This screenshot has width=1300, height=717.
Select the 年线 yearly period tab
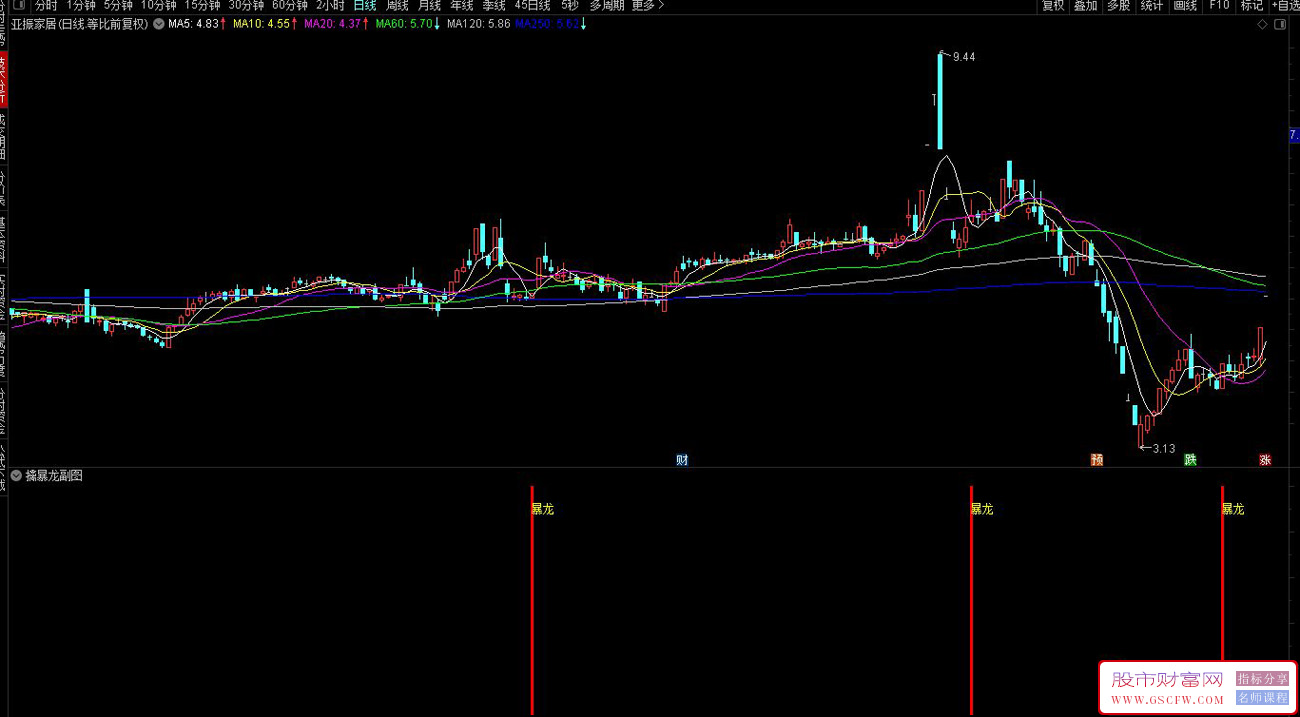[x=461, y=5]
